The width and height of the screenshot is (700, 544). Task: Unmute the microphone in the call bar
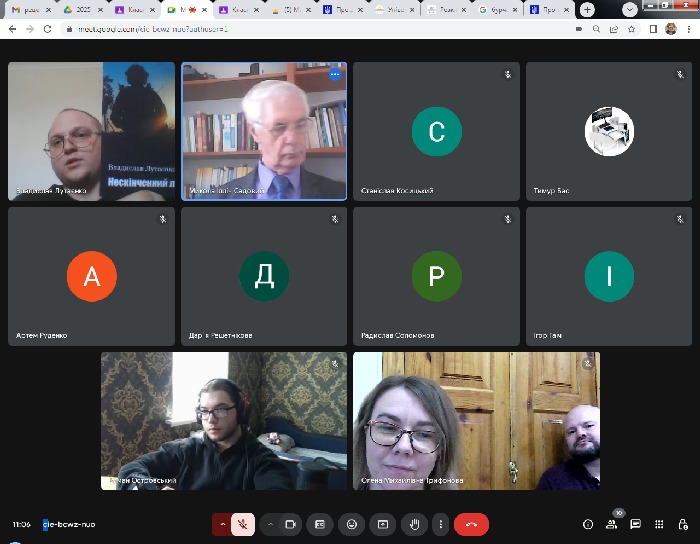click(243, 524)
